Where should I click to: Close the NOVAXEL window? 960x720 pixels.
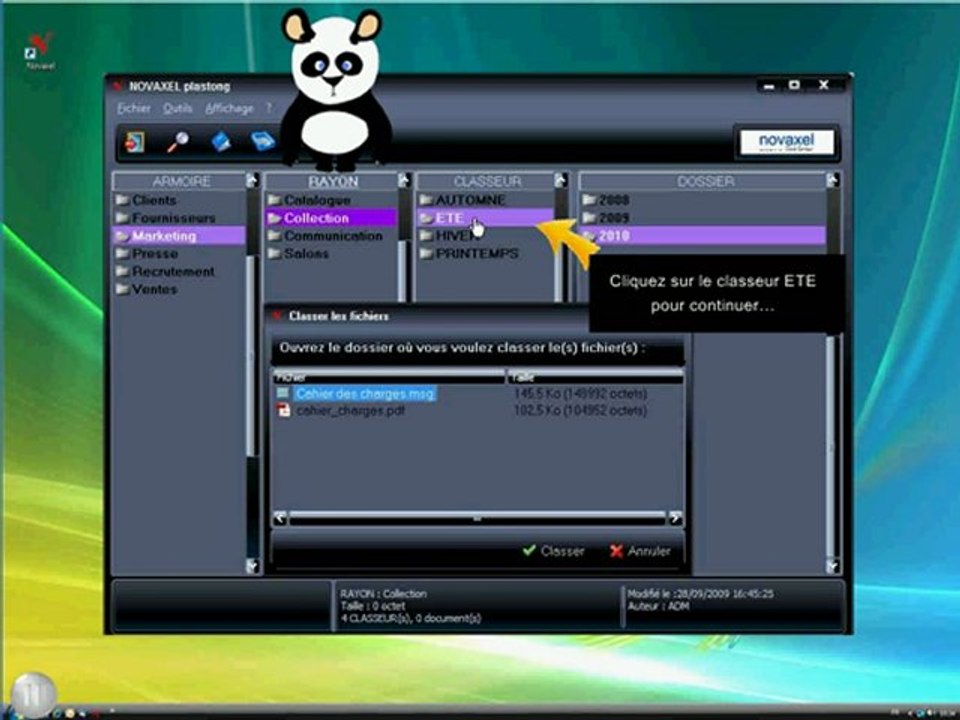pyautogui.click(x=824, y=86)
